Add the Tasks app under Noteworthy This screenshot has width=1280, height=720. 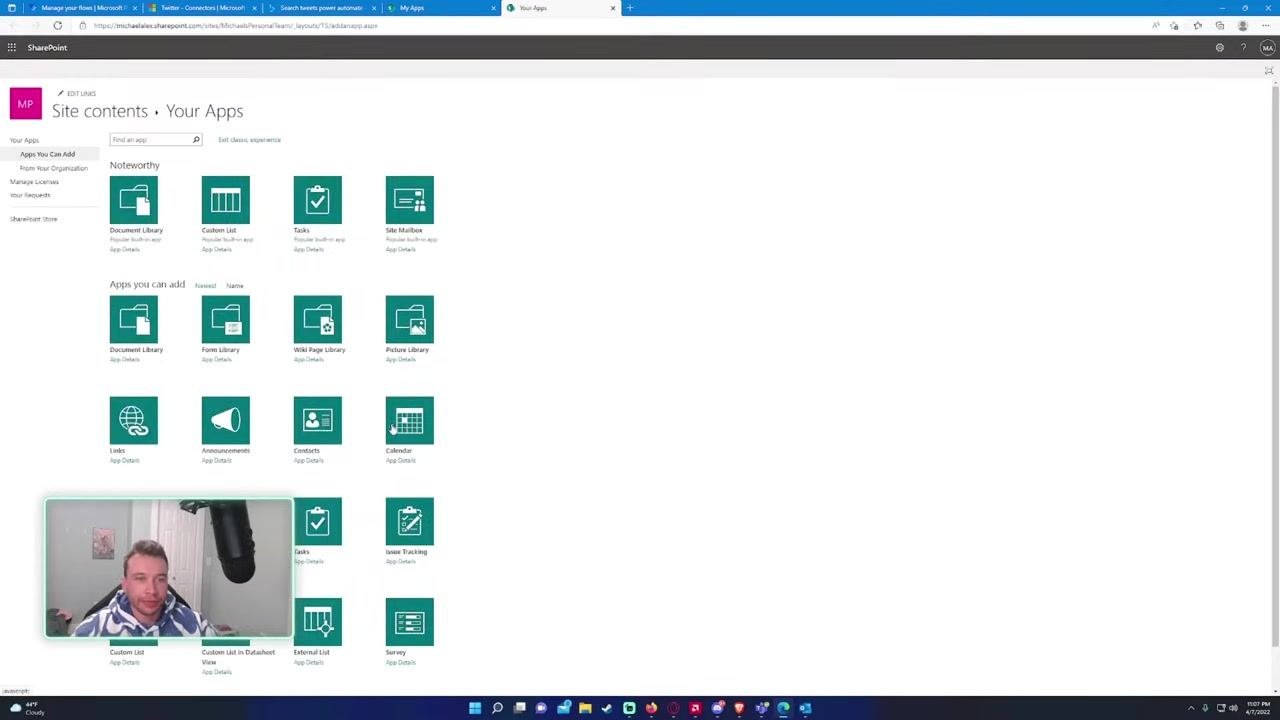pos(317,200)
